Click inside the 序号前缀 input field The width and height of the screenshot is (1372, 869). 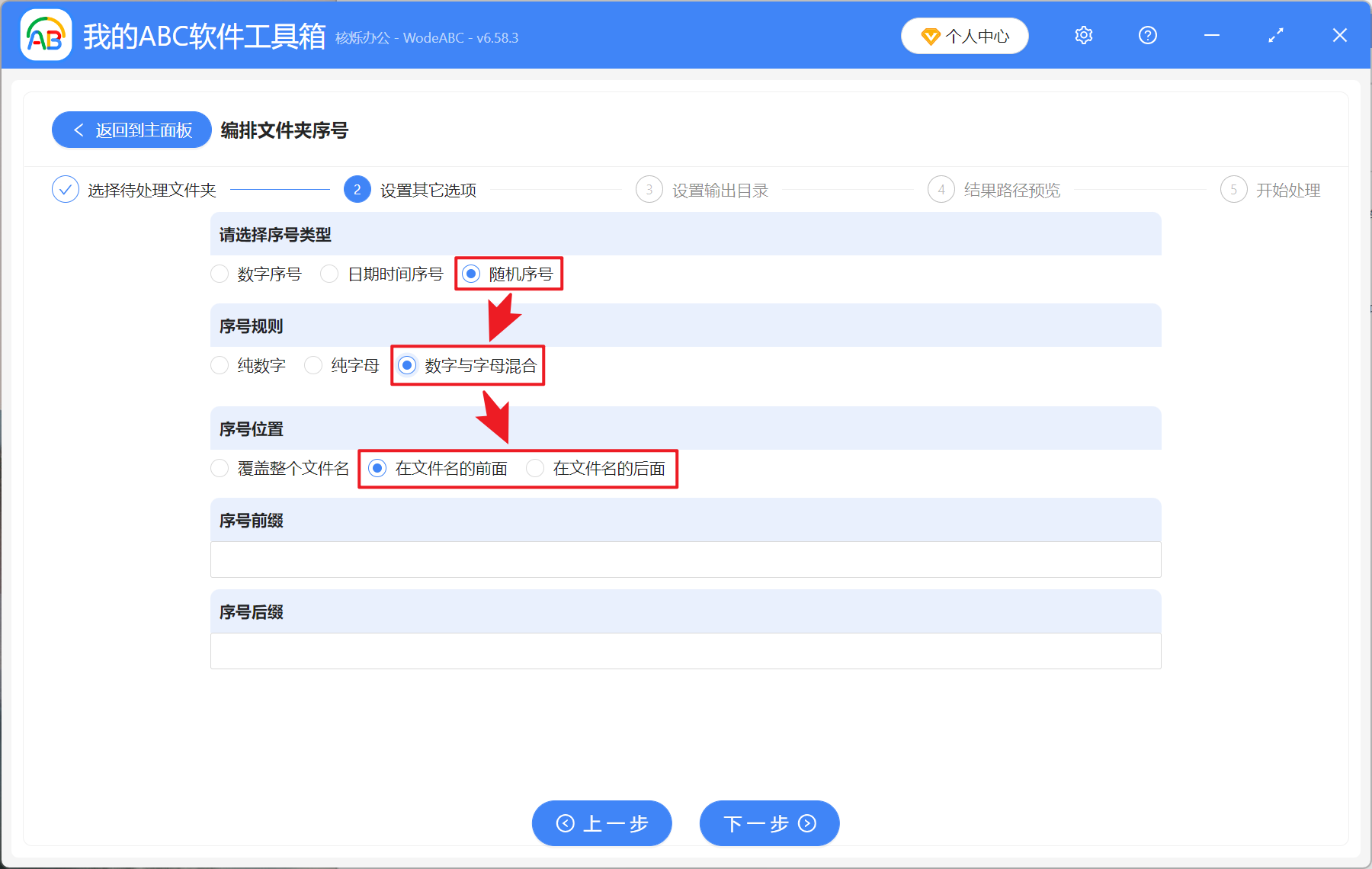(685, 560)
